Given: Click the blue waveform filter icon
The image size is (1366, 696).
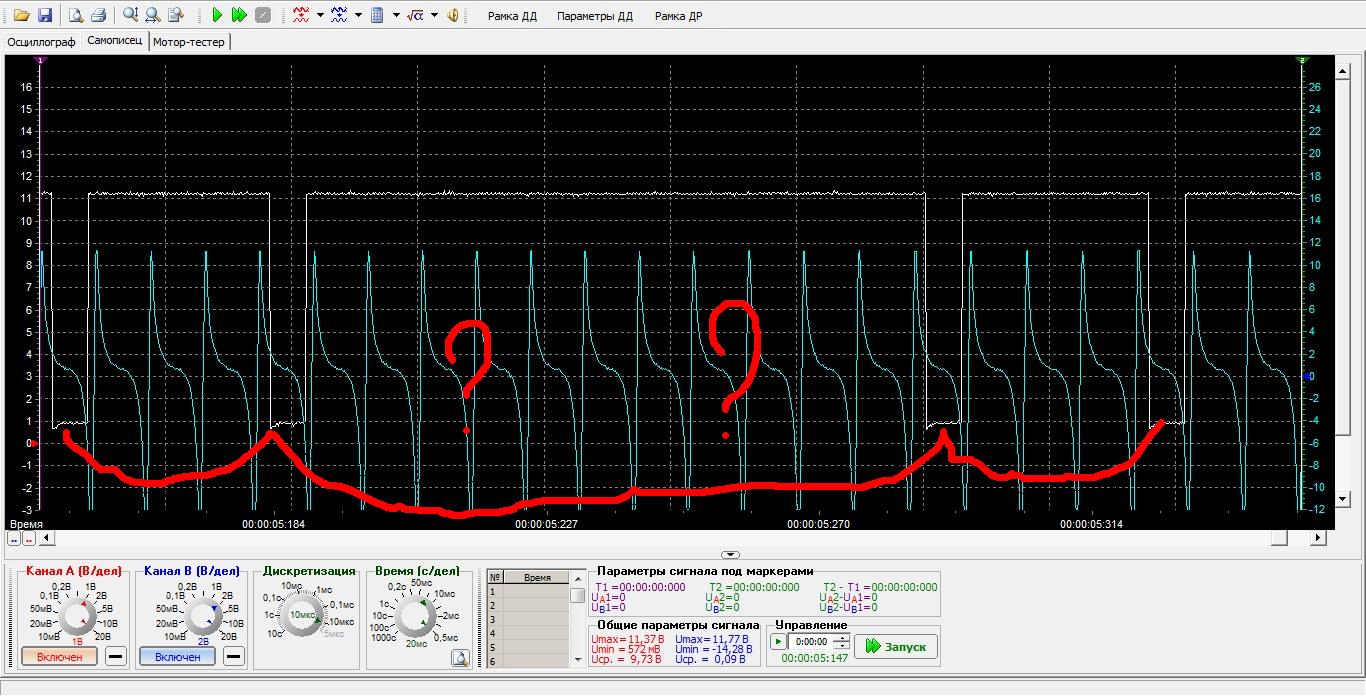Looking at the screenshot, I should [x=339, y=15].
